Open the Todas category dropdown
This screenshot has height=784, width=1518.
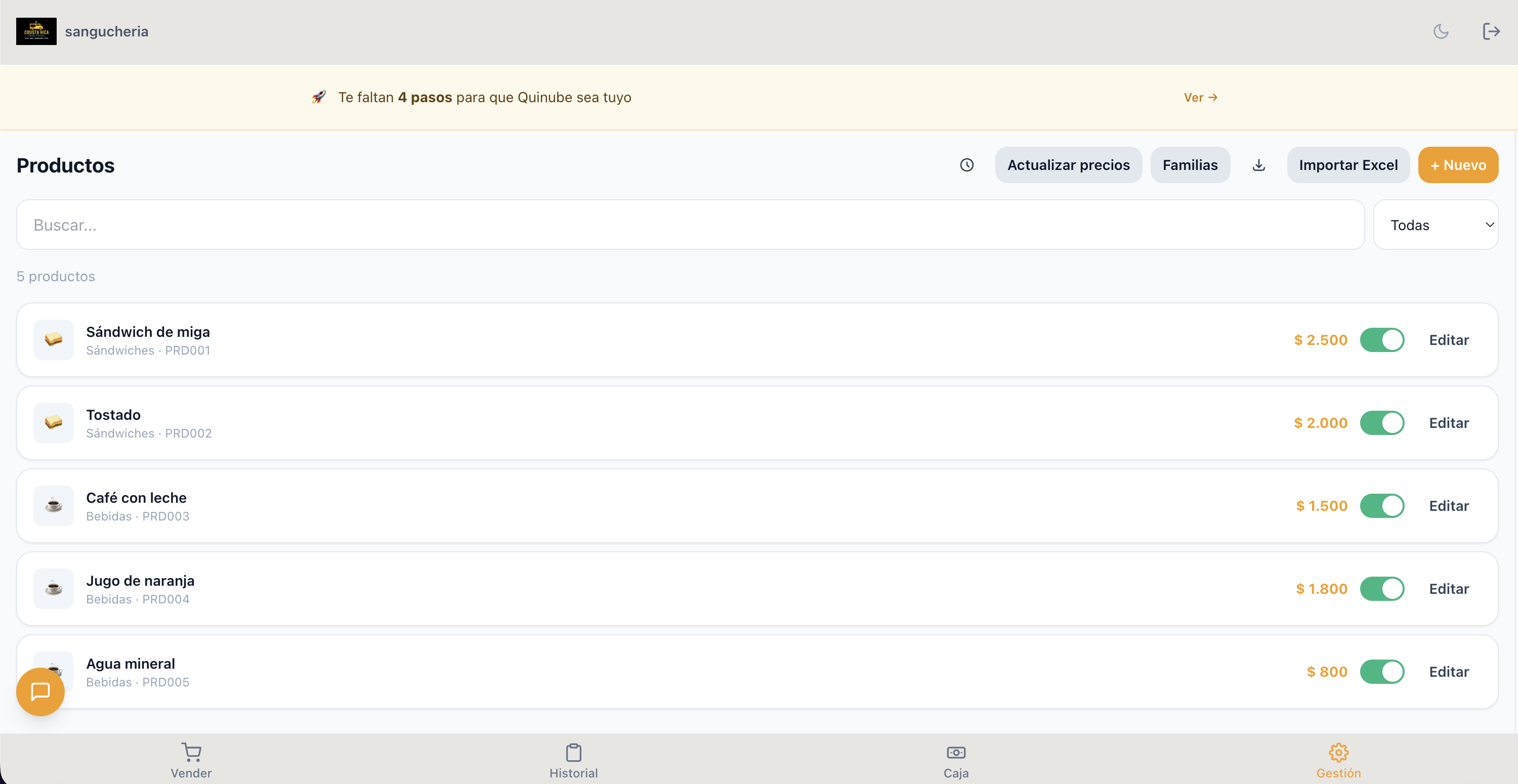[x=1436, y=225]
